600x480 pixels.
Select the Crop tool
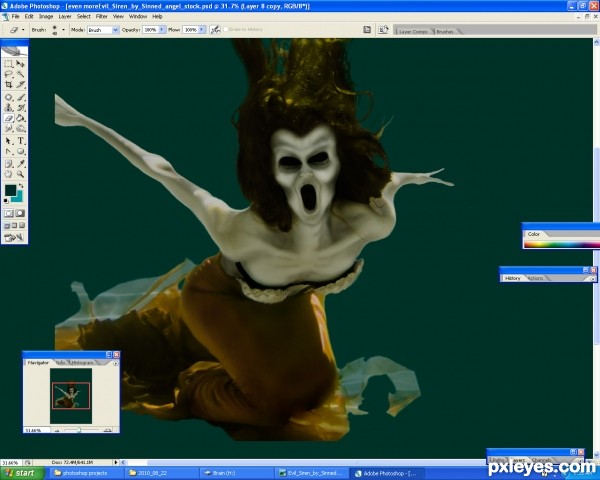(x=8, y=84)
